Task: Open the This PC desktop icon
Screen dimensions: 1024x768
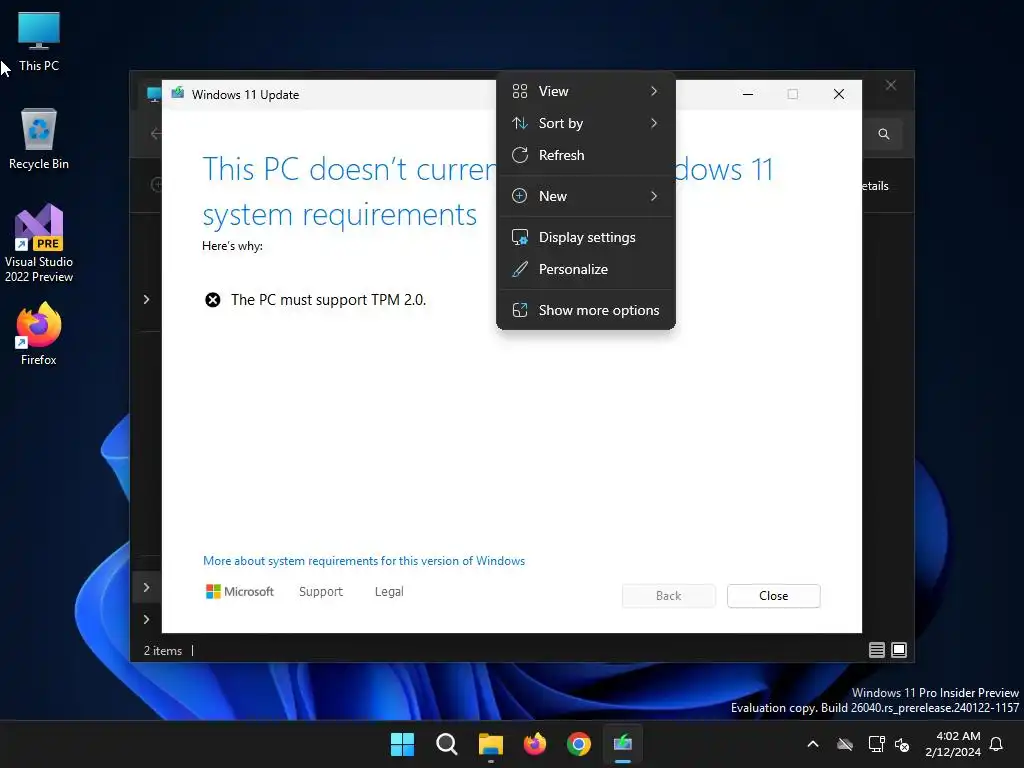Action: pyautogui.click(x=39, y=41)
